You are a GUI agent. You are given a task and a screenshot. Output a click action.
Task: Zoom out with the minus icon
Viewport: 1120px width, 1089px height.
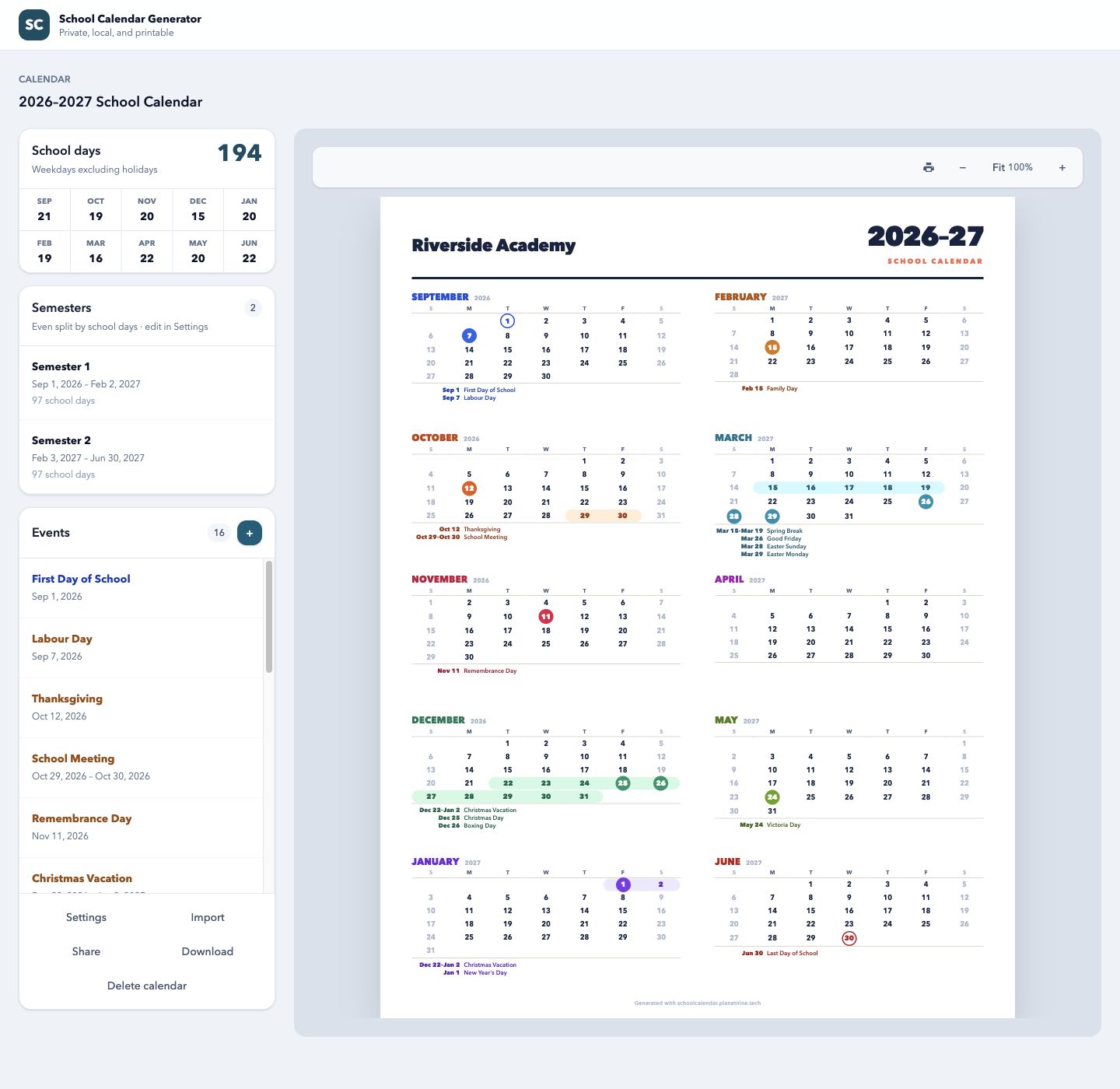click(963, 167)
